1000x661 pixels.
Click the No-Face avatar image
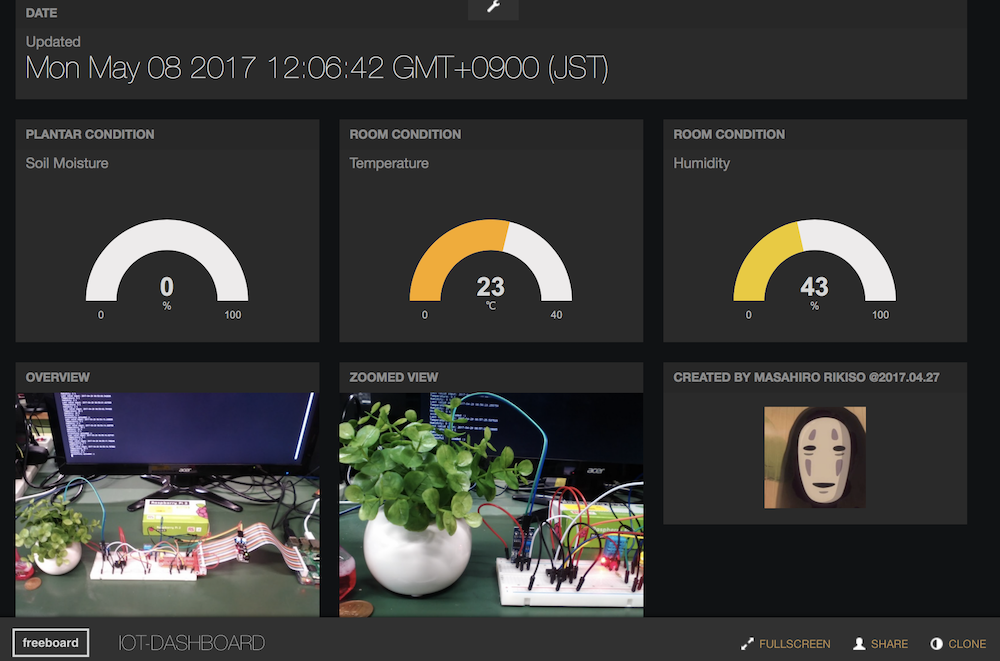[814, 457]
